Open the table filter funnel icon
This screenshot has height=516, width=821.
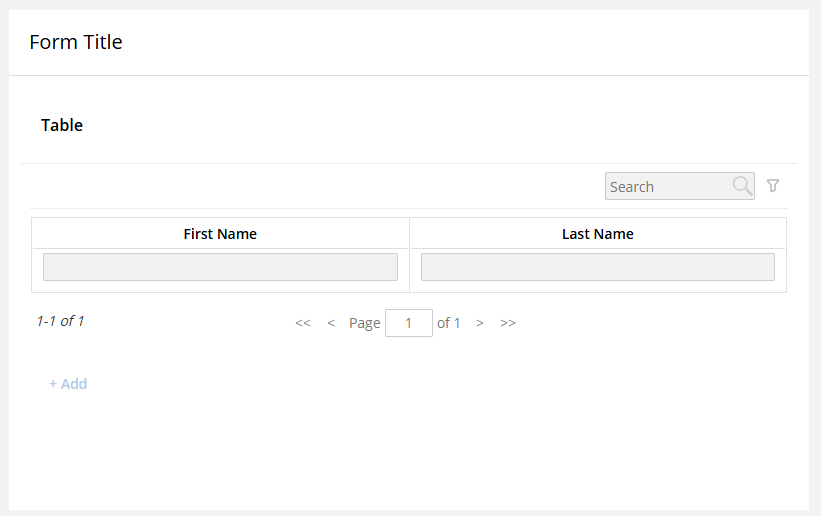point(772,186)
